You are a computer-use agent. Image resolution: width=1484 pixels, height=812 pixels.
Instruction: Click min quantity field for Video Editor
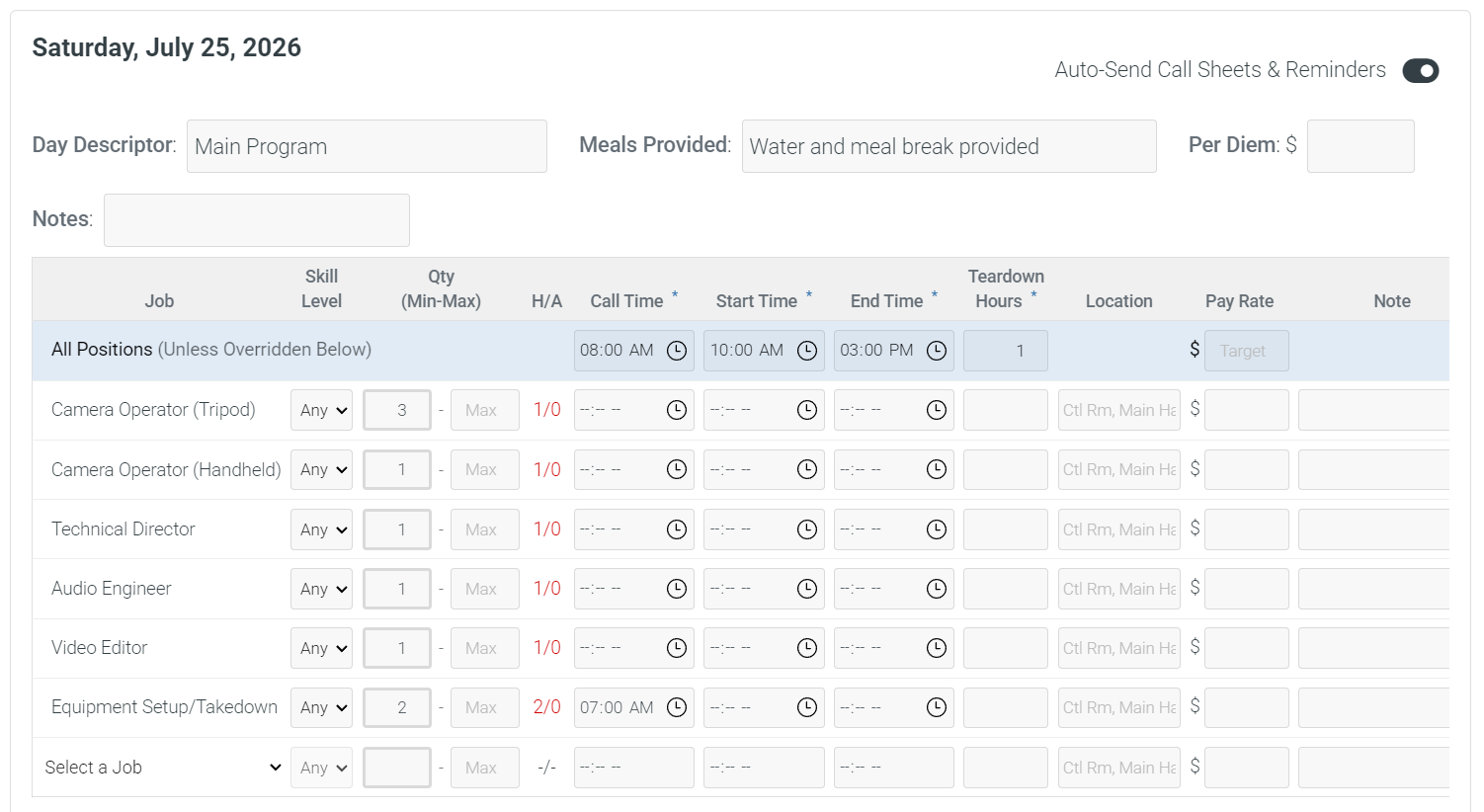[x=397, y=648]
